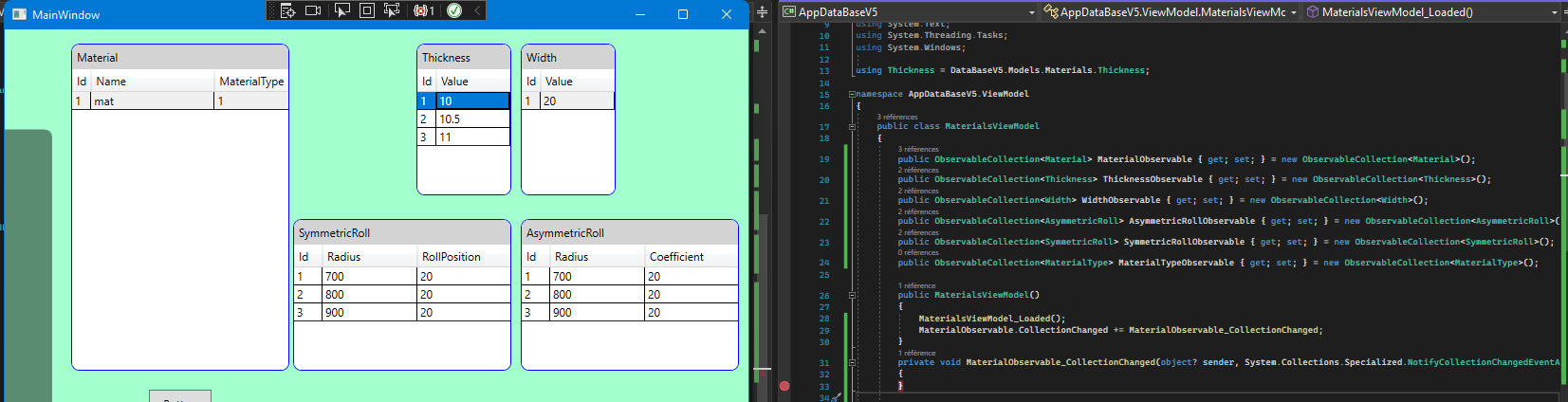This screenshot has width=1568, height=402.
Task: Click the split editor icon above the scrollbar
Action: pos(762,12)
